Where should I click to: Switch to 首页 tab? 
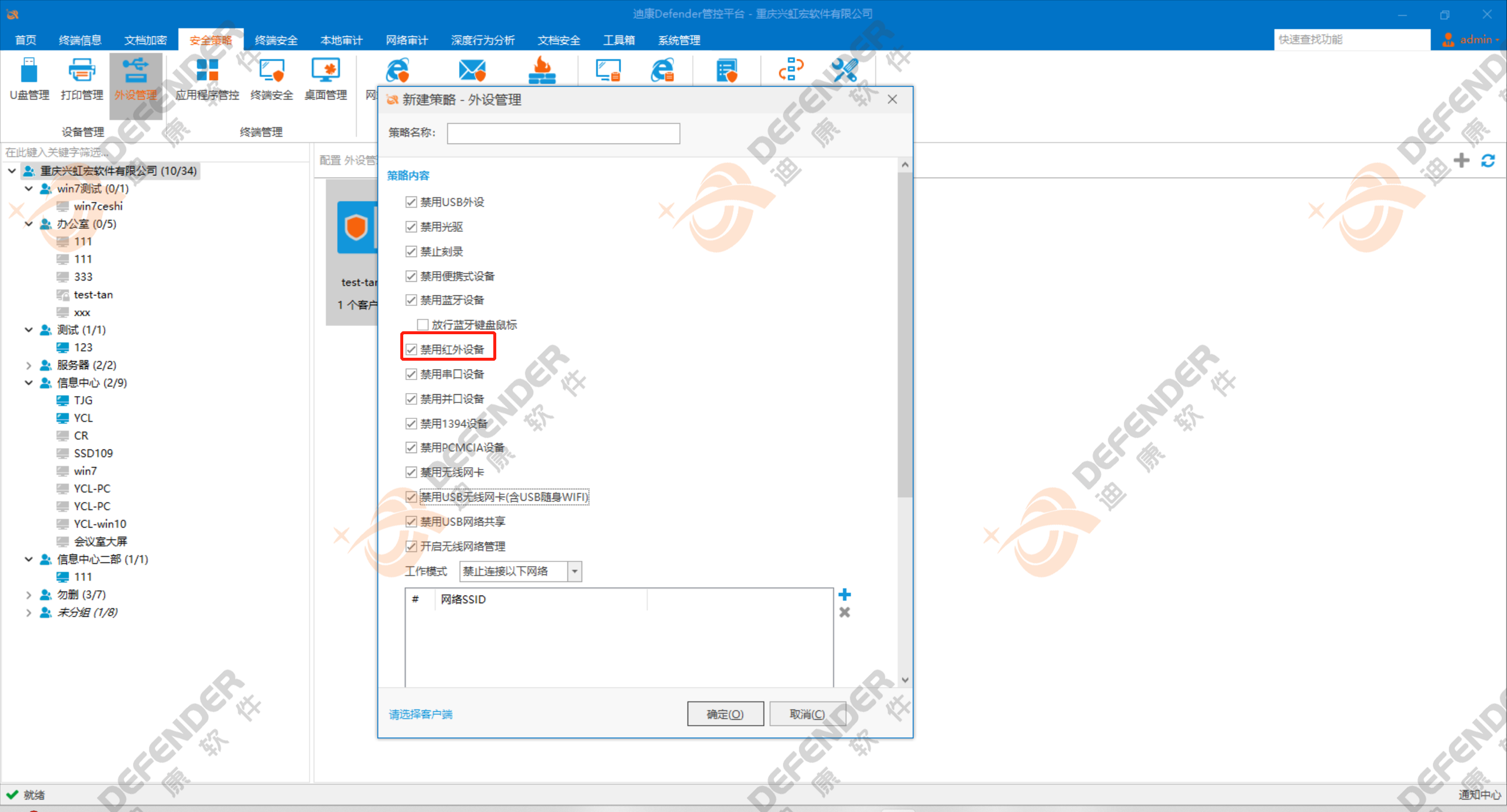(25, 40)
